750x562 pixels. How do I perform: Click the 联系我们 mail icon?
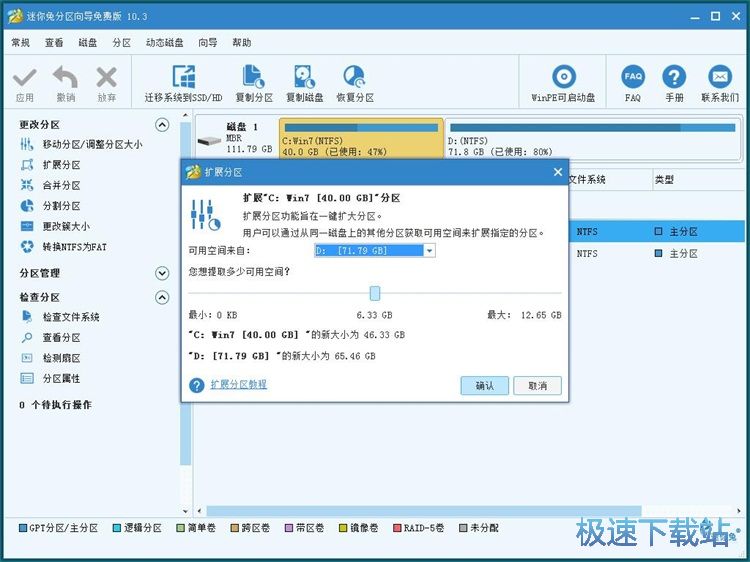720,78
